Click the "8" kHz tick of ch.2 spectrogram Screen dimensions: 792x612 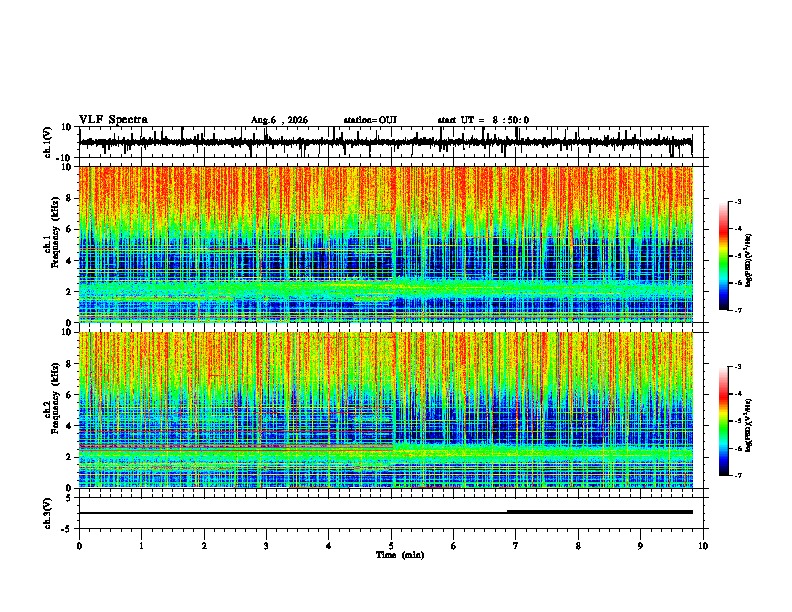pyautogui.click(x=69, y=364)
